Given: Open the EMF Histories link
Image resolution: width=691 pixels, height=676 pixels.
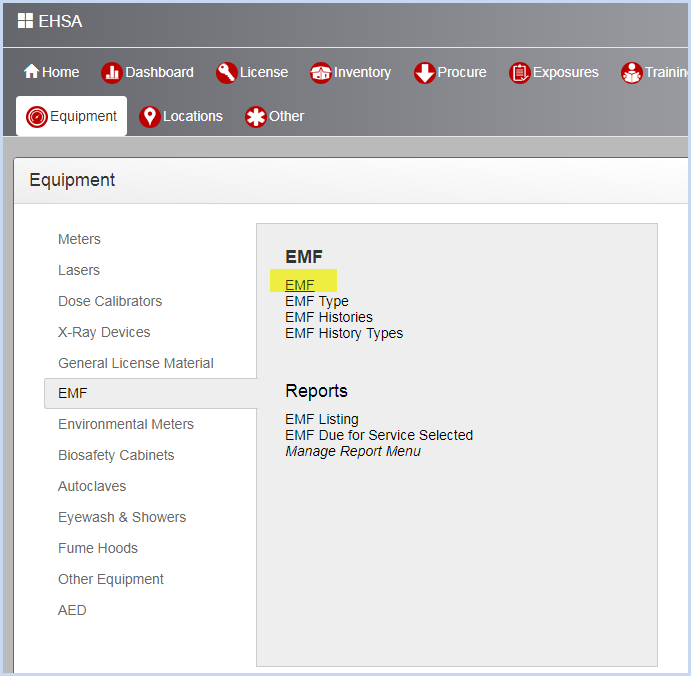Looking at the screenshot, I should (328, 317).
